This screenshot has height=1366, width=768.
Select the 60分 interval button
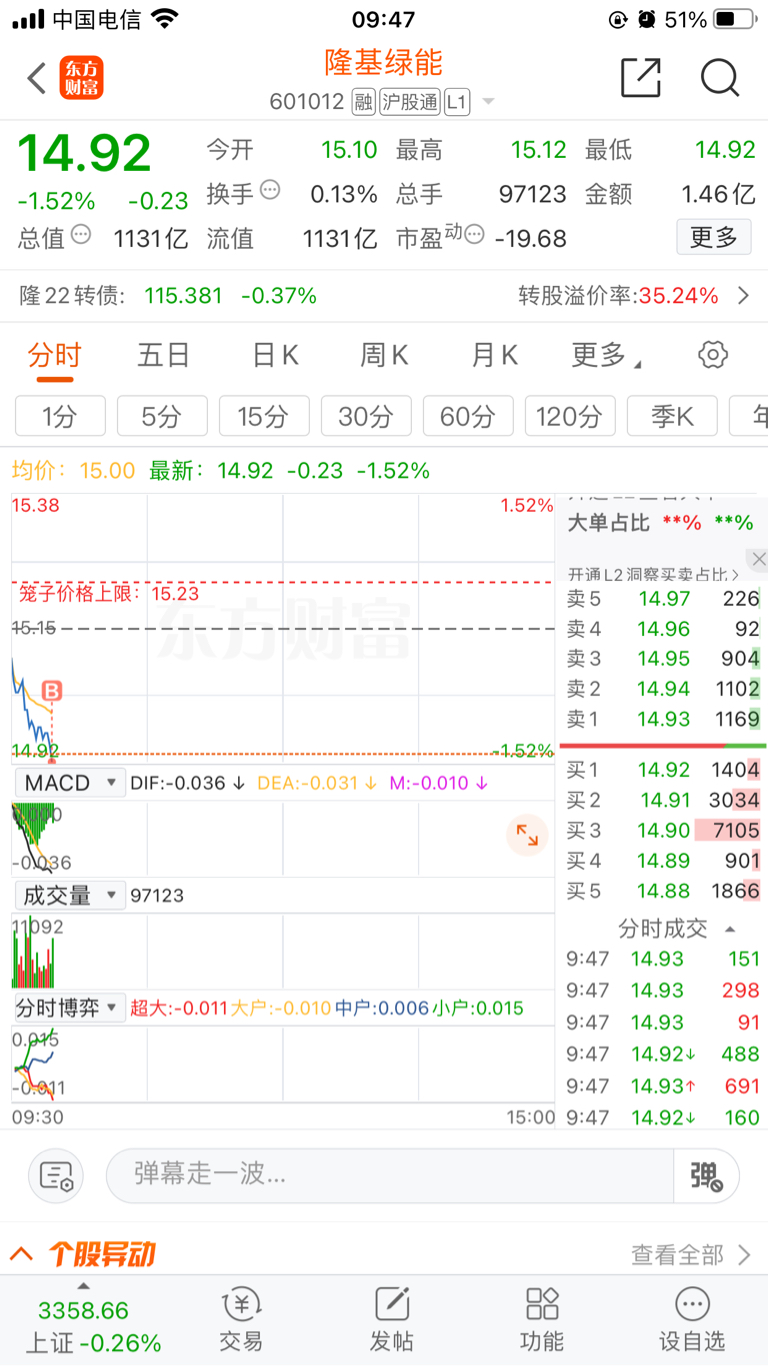tap(468, 416)
